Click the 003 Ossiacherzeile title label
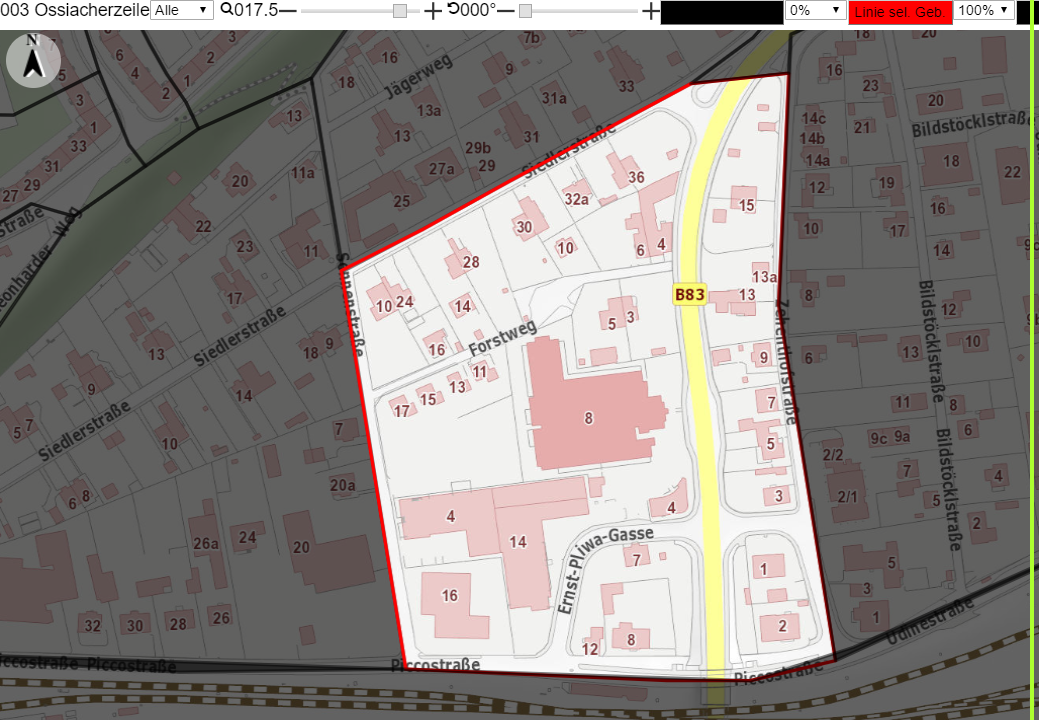This screenshot has width=1039, height=720. (75, 10)
